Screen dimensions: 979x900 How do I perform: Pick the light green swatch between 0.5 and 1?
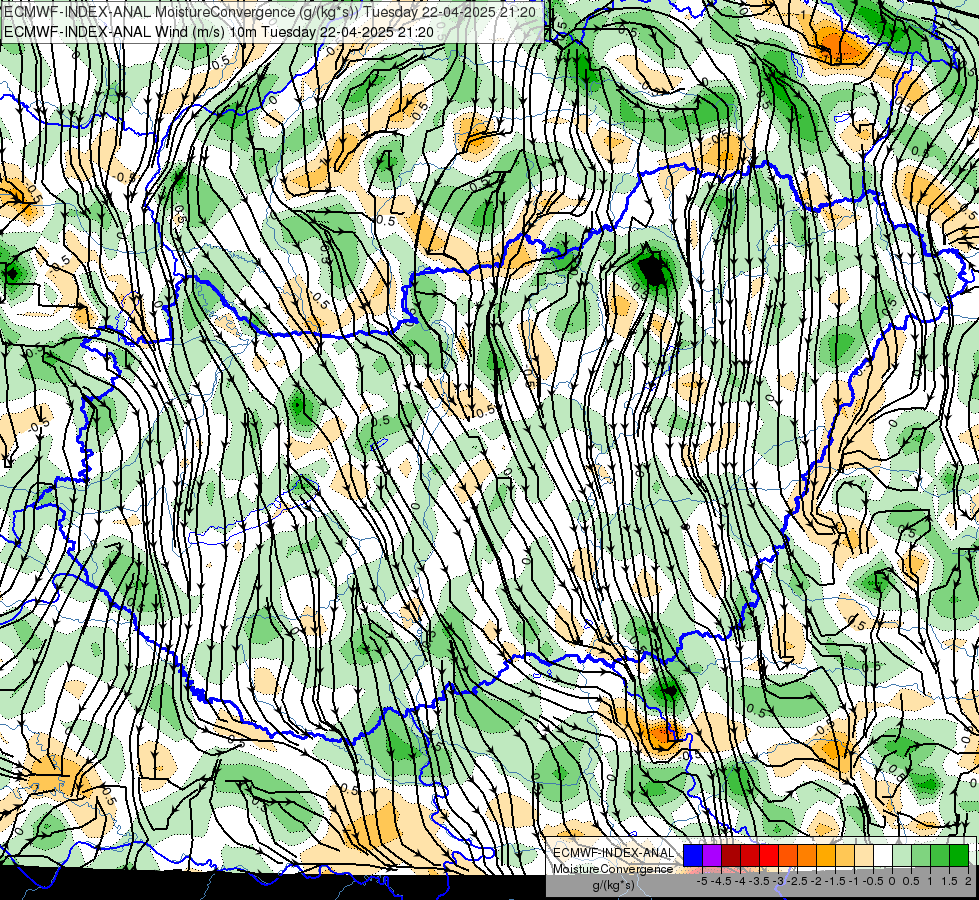tap(921, 856)
